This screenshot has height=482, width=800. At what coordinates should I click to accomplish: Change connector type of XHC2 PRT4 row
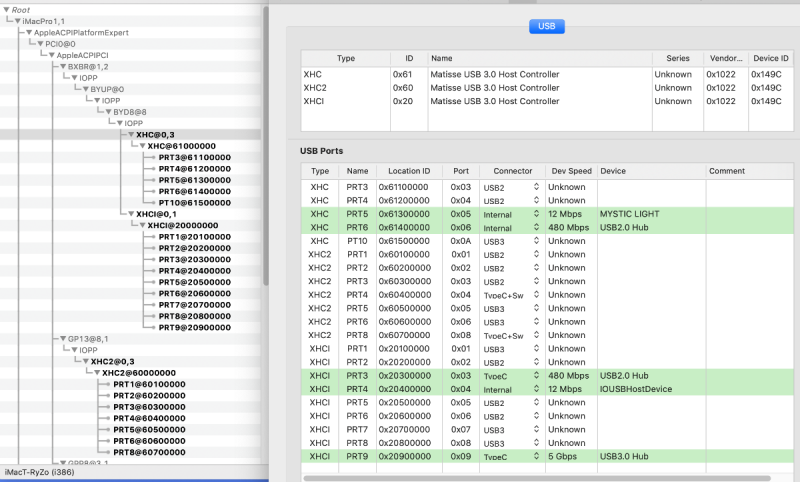[x=535, y=295]
